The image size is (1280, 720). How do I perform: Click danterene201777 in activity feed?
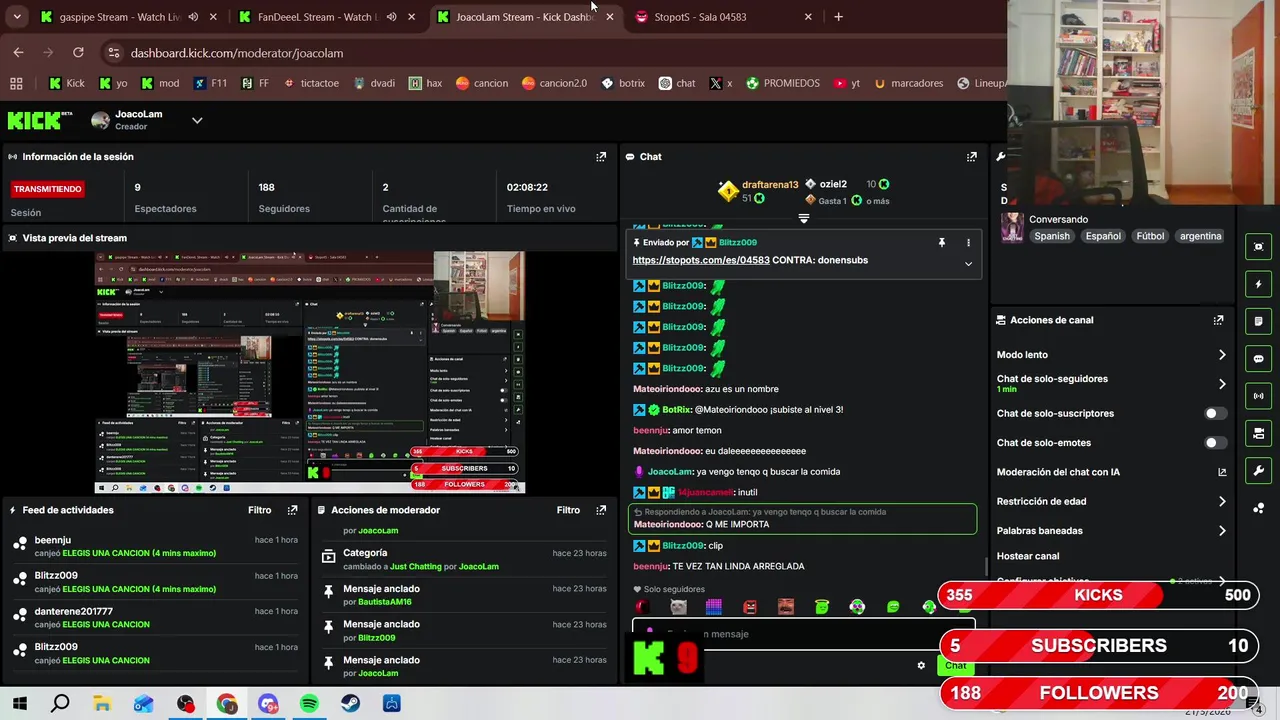point(74,611)
